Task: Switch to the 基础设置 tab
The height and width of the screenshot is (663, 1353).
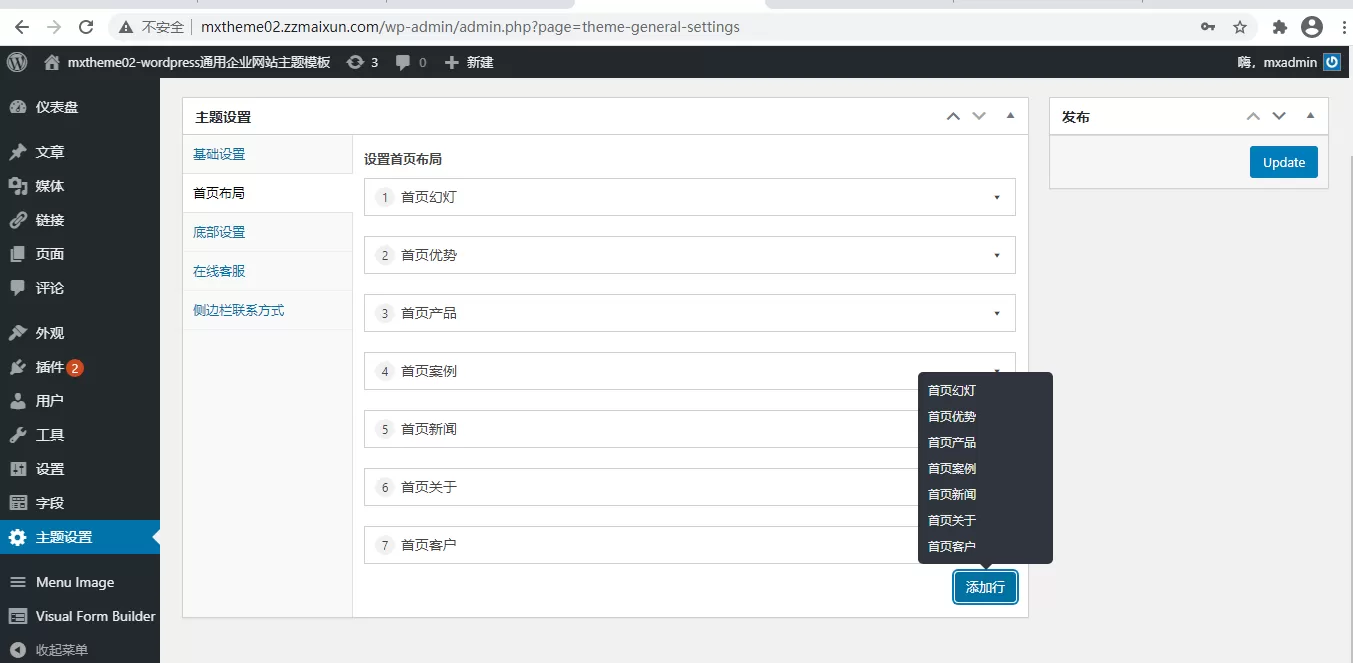Action: pyautogui.click(x=219, y=154)
